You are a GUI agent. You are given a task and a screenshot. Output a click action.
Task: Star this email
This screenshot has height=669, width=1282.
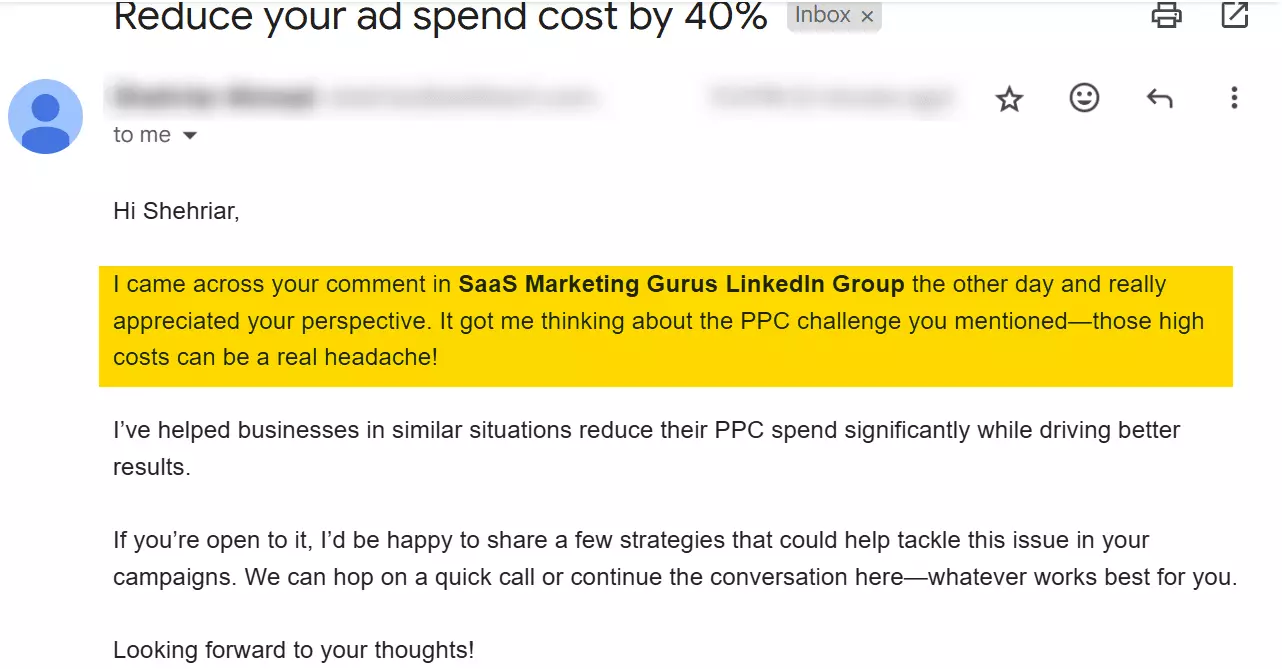pos(1009,98)
